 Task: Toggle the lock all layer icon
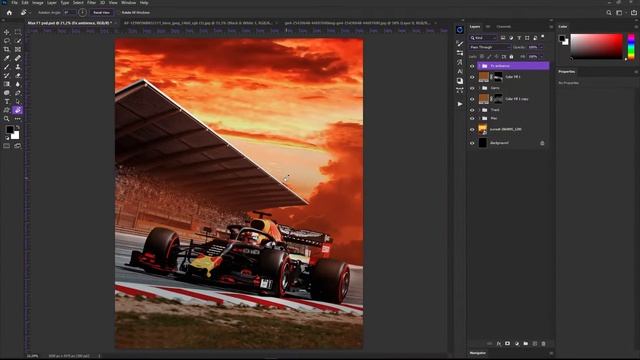click(511, 57)
